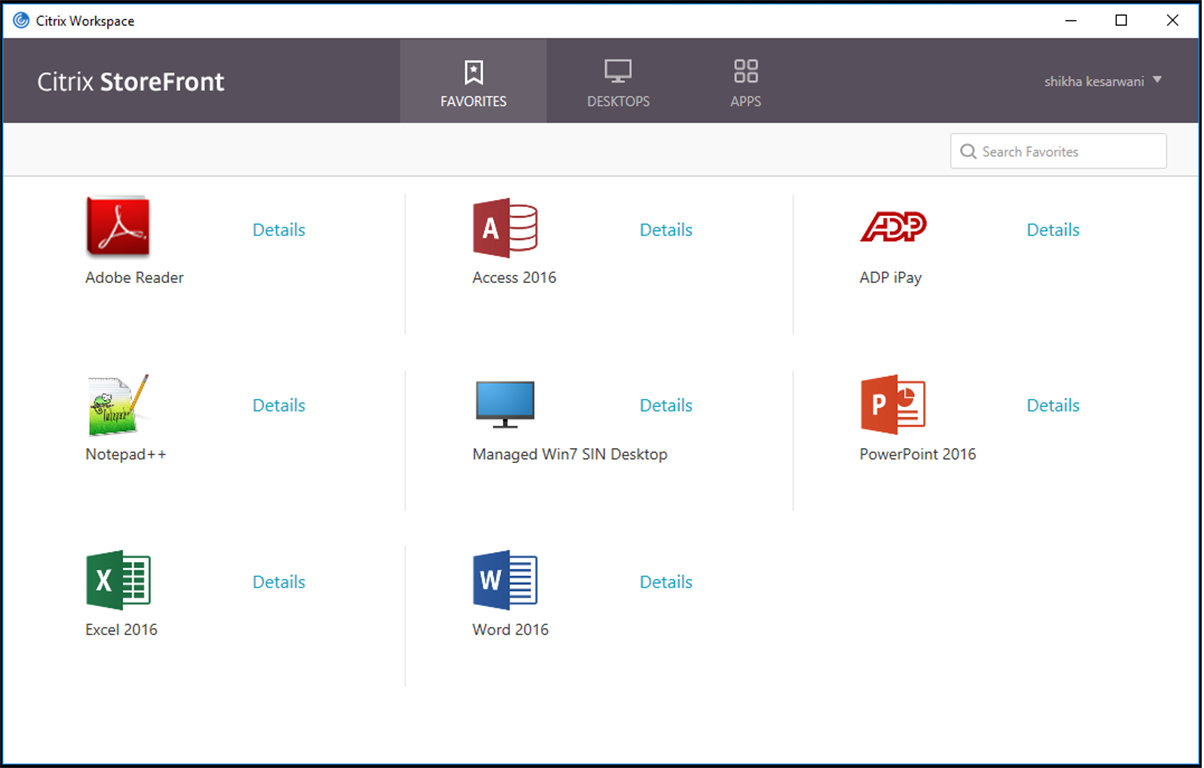Click into the Search Favorites field
1204x768 pixels.
pyautogui.click(x=1058, y=151)
